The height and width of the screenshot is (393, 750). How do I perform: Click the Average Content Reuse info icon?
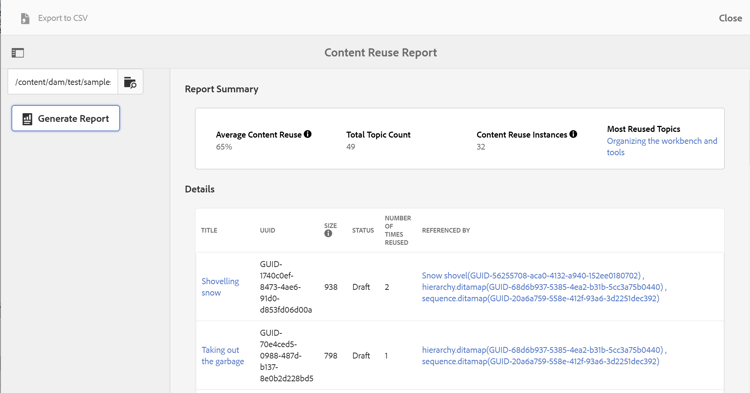point(308,134)
